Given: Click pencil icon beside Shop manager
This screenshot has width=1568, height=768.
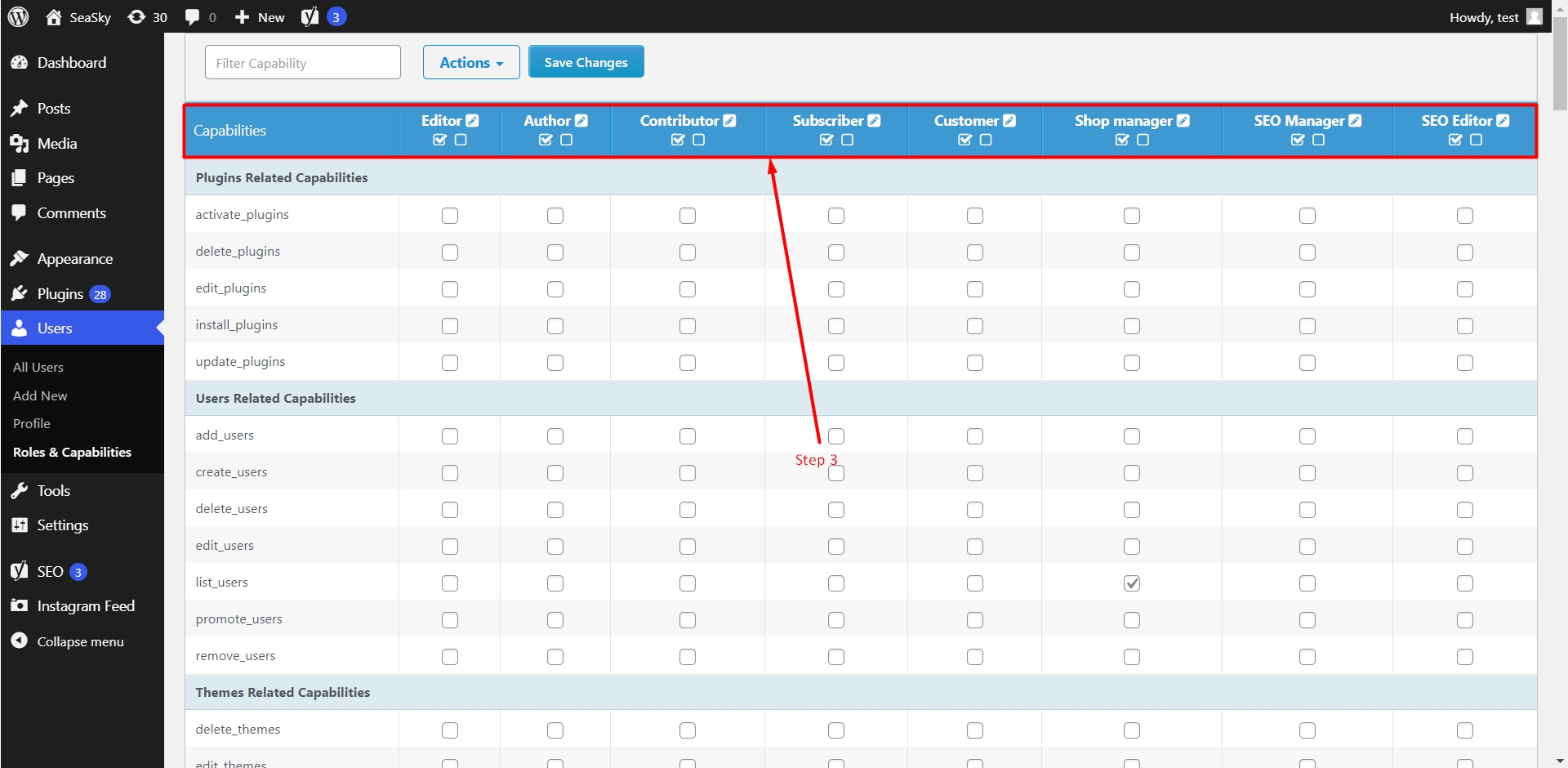Looking at the screenshot, I should (x=1183, y=120).
